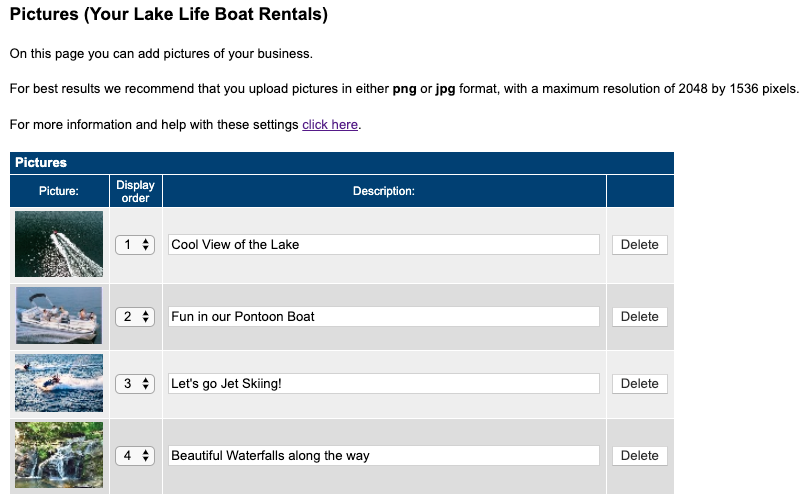Open display order dropdown showing 1
This screenshot has height=501, width=804.
(135, 244)
